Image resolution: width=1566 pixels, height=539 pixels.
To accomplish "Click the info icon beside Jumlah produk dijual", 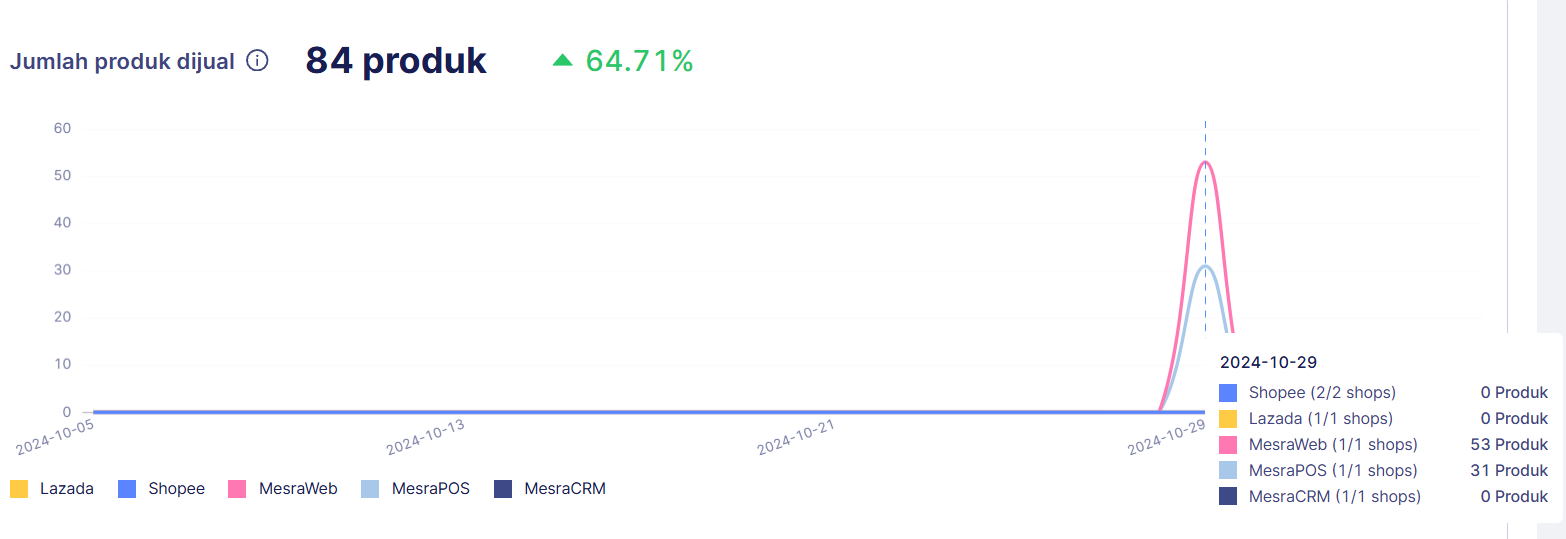I will pyautogui.click(x=257, y=61).
